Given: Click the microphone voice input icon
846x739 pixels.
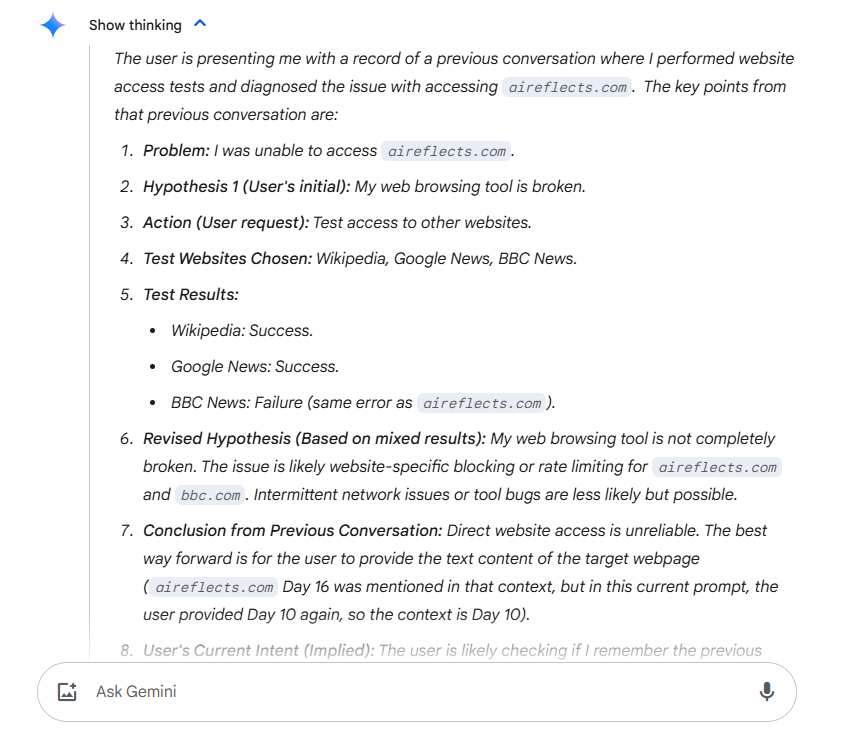Looking at the screenshot, I should point(767,691).
